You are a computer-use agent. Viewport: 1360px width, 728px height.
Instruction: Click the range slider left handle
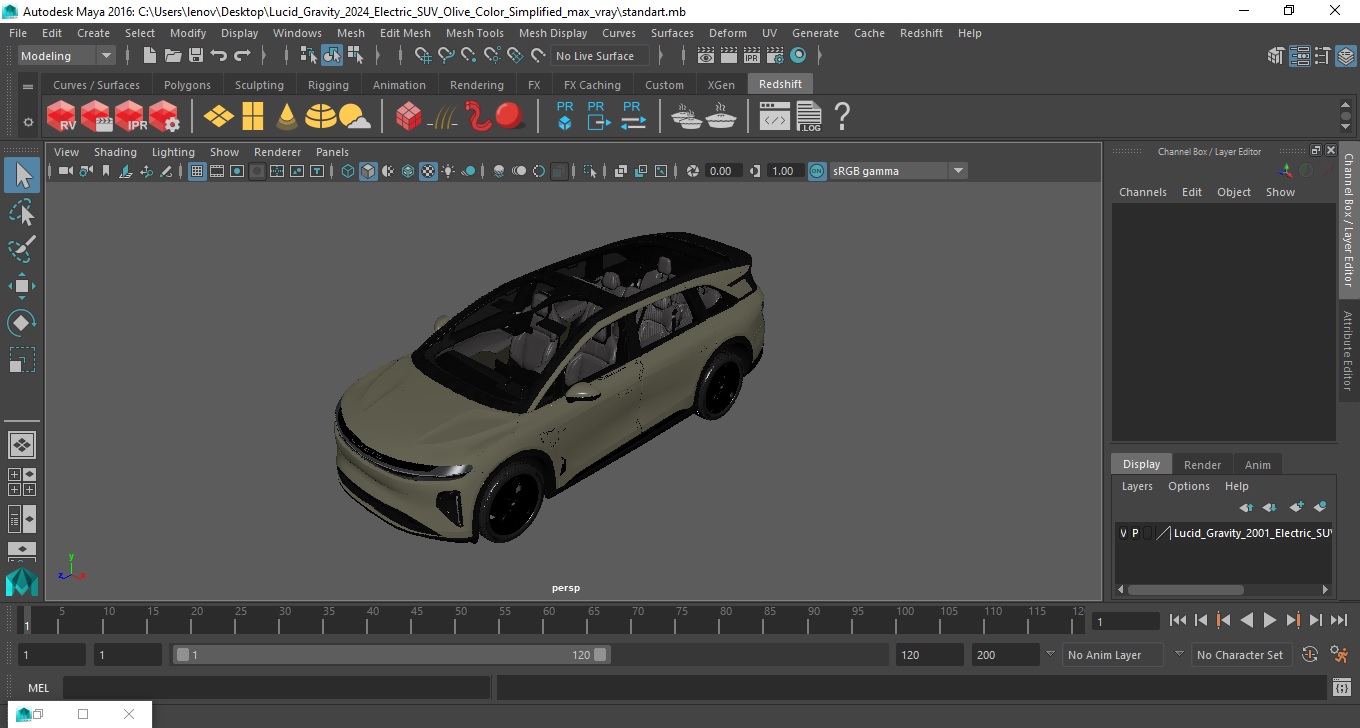[x=183, y=655]
